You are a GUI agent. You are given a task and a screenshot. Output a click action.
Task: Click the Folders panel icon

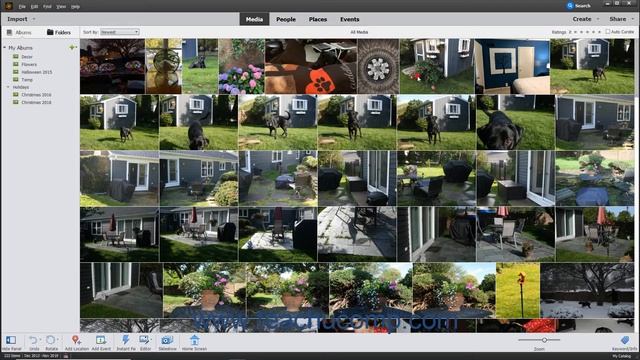(x=50, y=32)
